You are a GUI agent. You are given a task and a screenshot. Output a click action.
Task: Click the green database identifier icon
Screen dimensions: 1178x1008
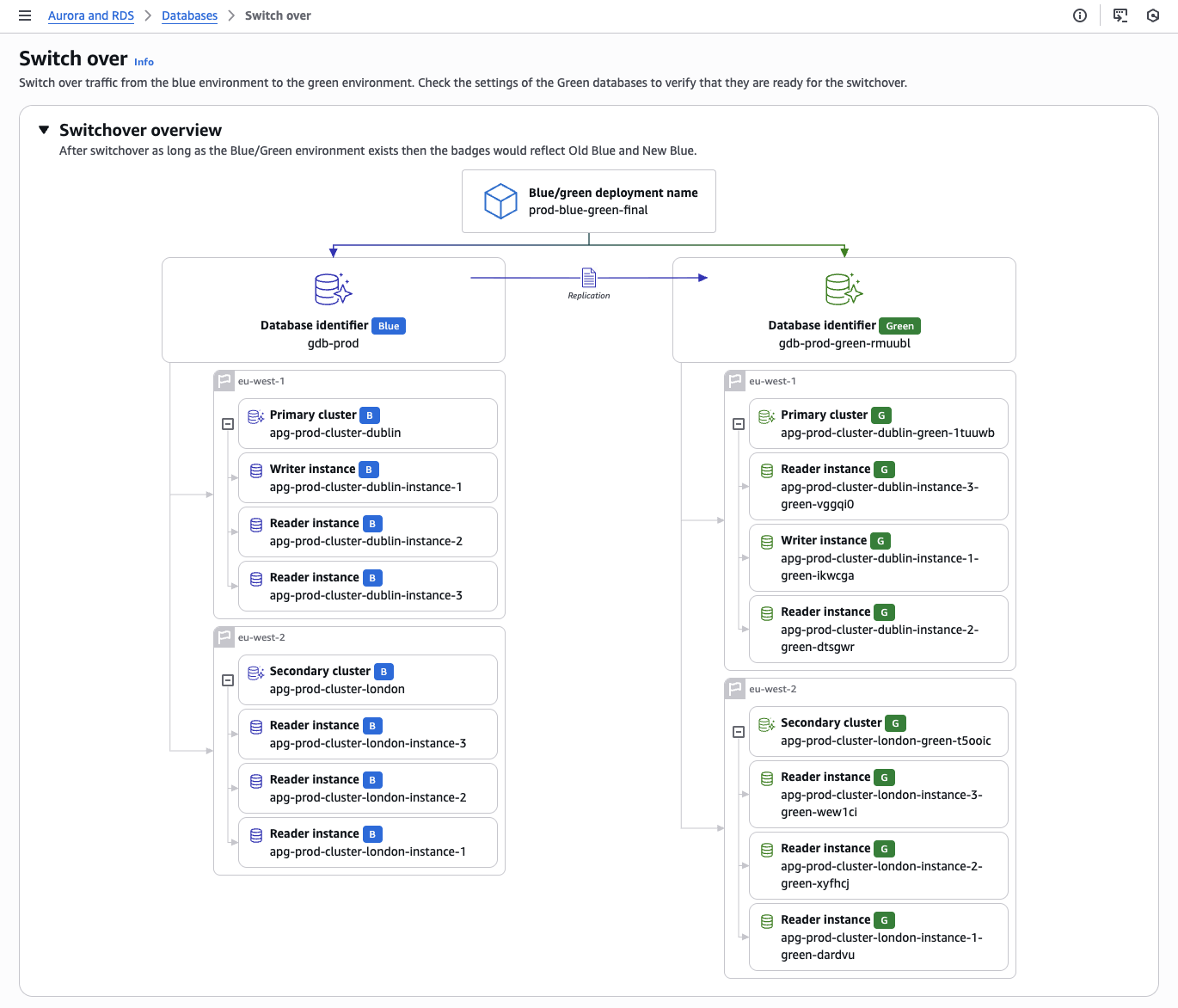click(x=844, y=289)
